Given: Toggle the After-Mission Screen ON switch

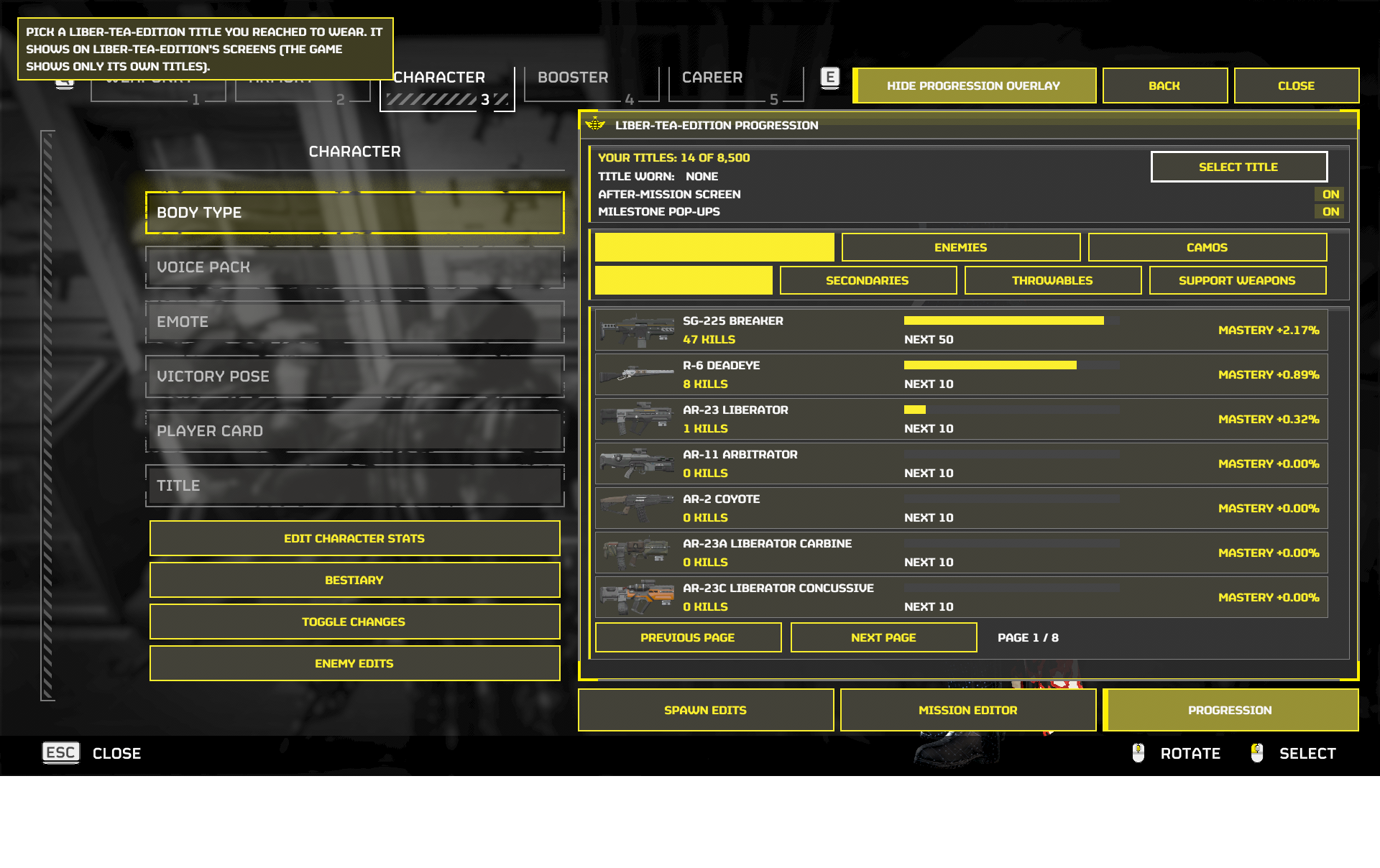Looking at the screenshot, I should tap(1330, 194).
